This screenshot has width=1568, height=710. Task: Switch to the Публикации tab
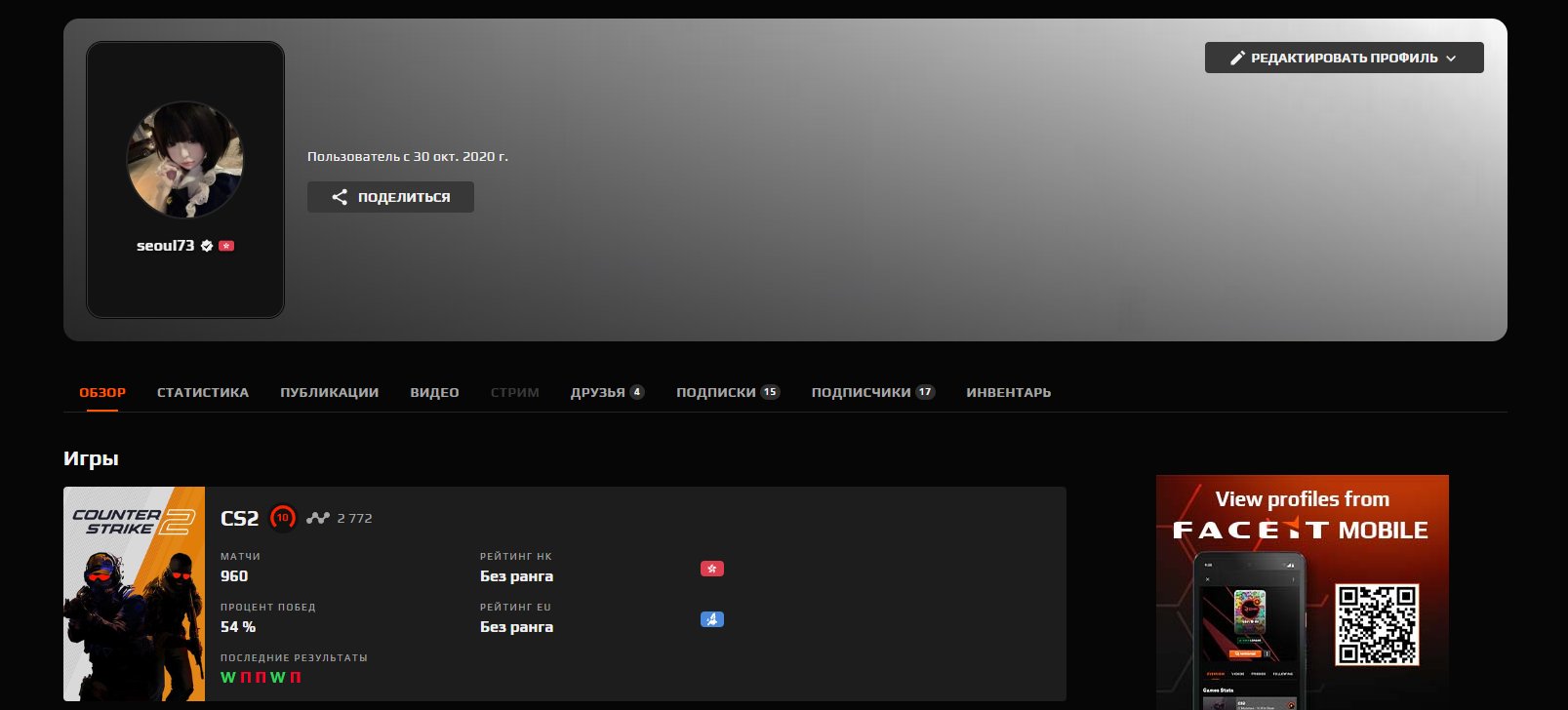pyautogui.click(x=329, y=392)
